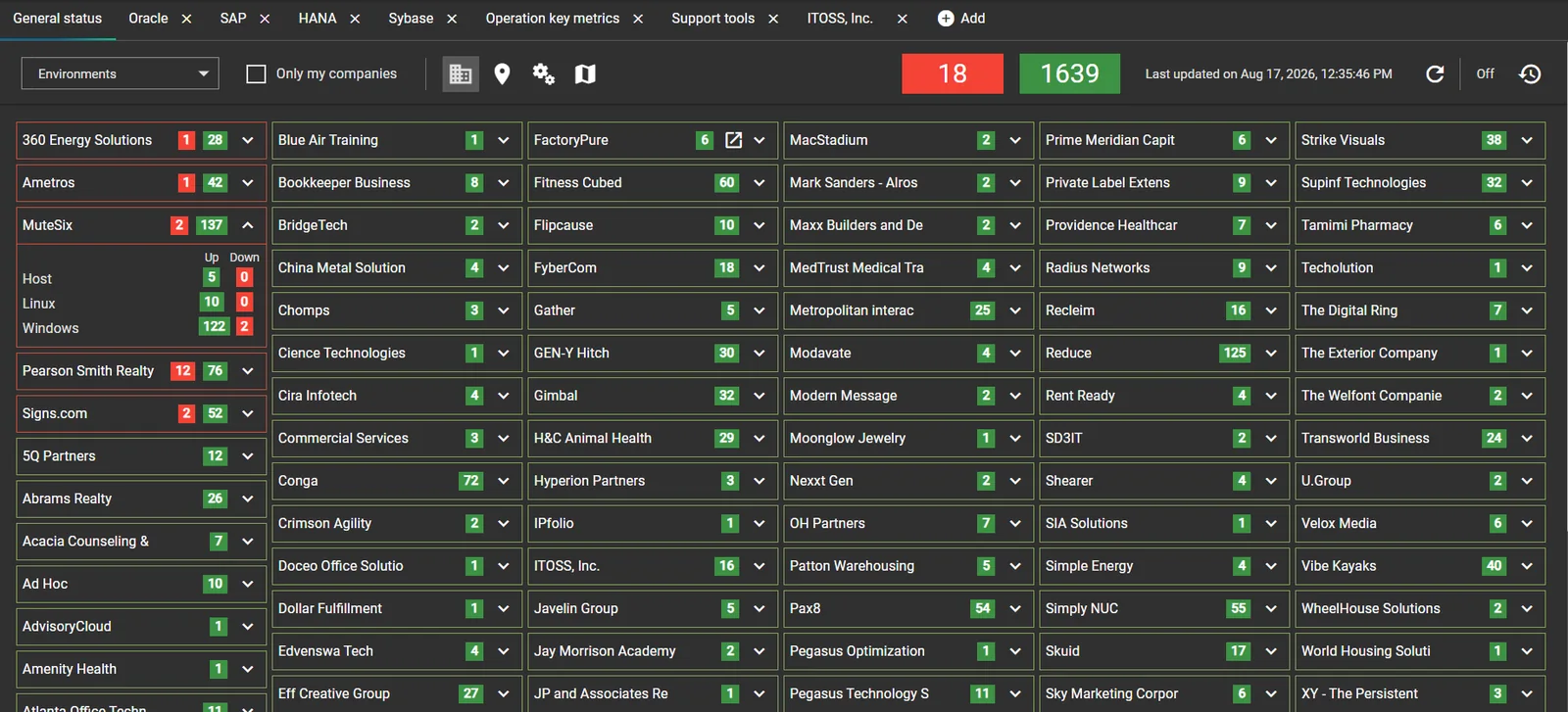The image size is (1568, 712).
Task: Click the Transworld Business up badge 24
Action: tap(1494, 438)
